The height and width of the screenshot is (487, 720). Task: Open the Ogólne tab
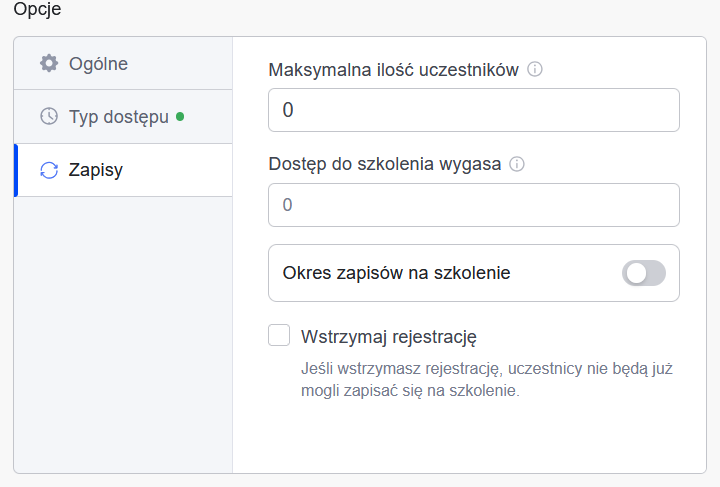pos(98,64)
